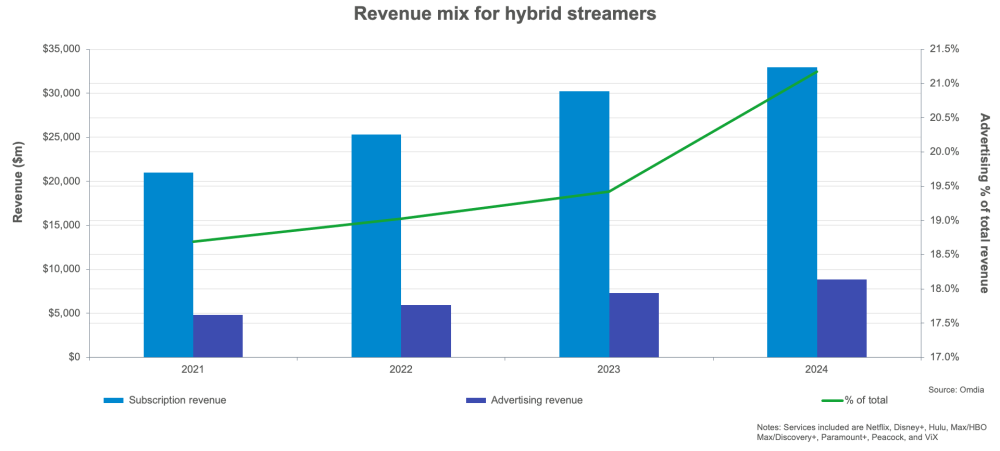Select the 2023 subscription revenue bar

pos(584,224)
